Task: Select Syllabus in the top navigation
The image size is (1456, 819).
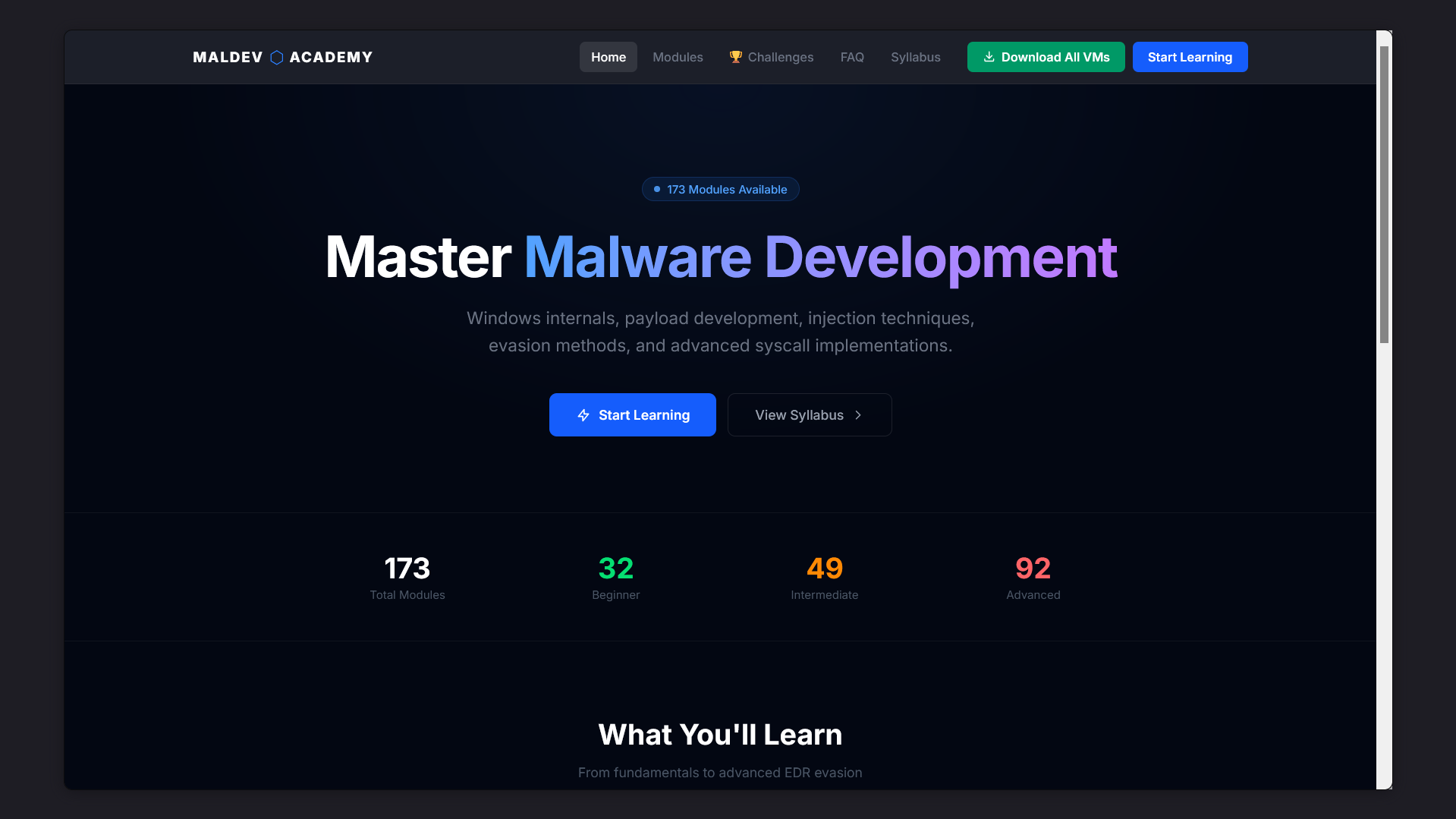Action: click(915, 57)
